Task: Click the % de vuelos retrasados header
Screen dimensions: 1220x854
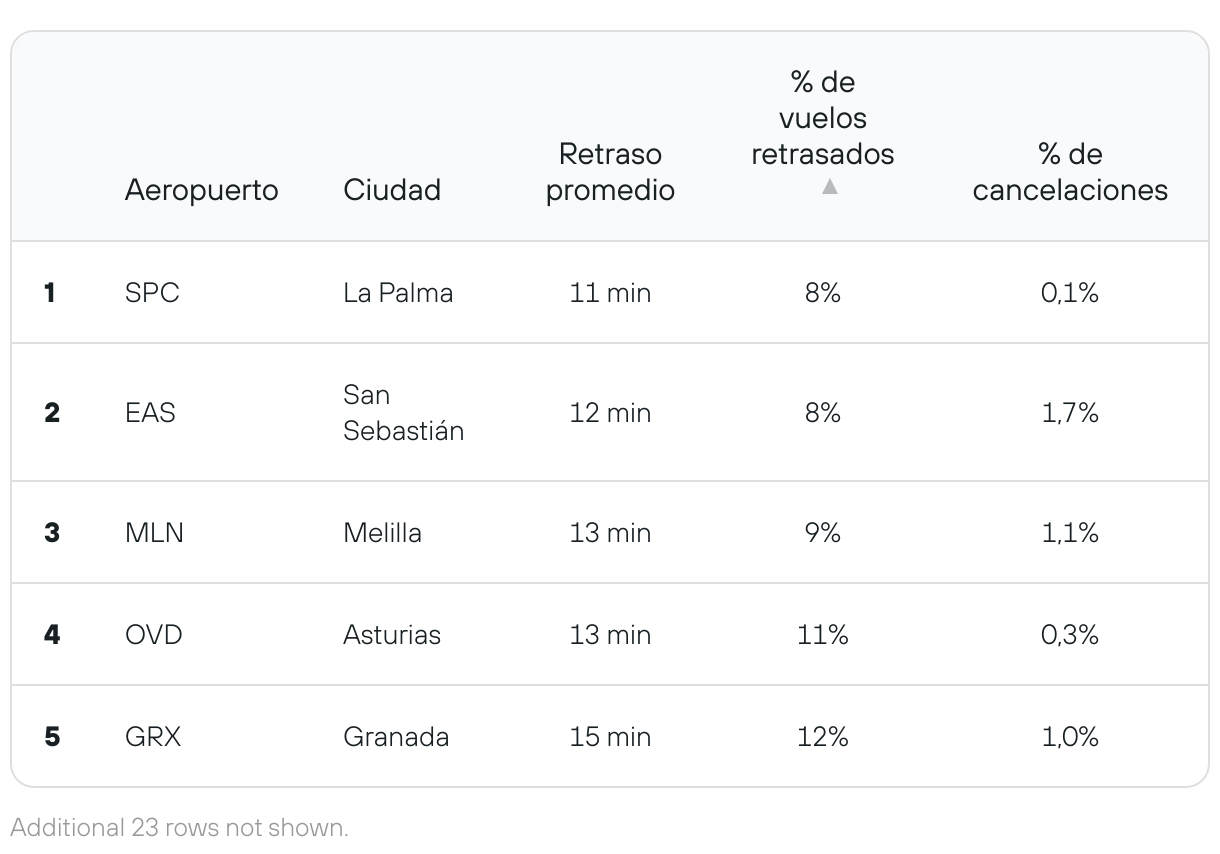Action: tap(822, 118)
